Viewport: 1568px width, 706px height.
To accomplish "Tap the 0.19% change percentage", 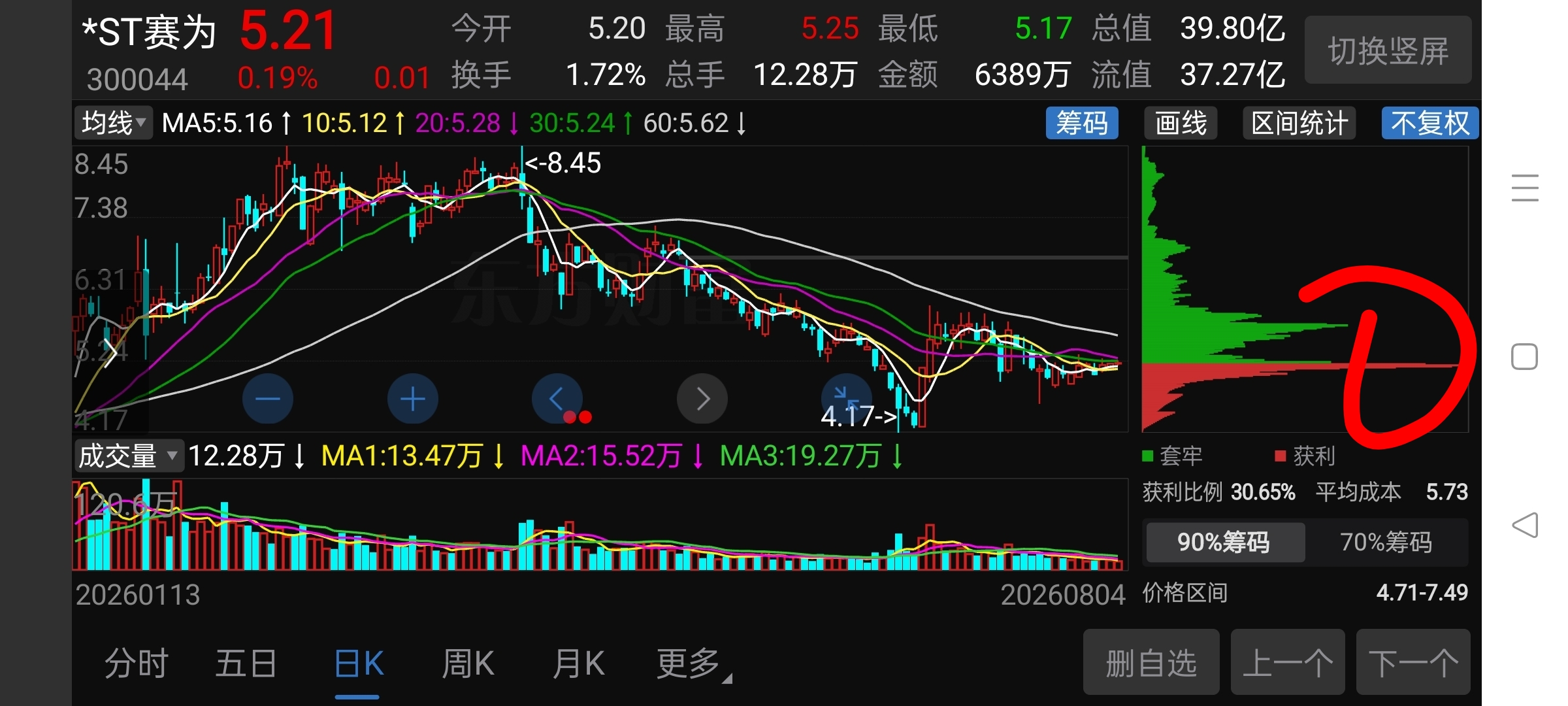I will click(x=278, y=78).
